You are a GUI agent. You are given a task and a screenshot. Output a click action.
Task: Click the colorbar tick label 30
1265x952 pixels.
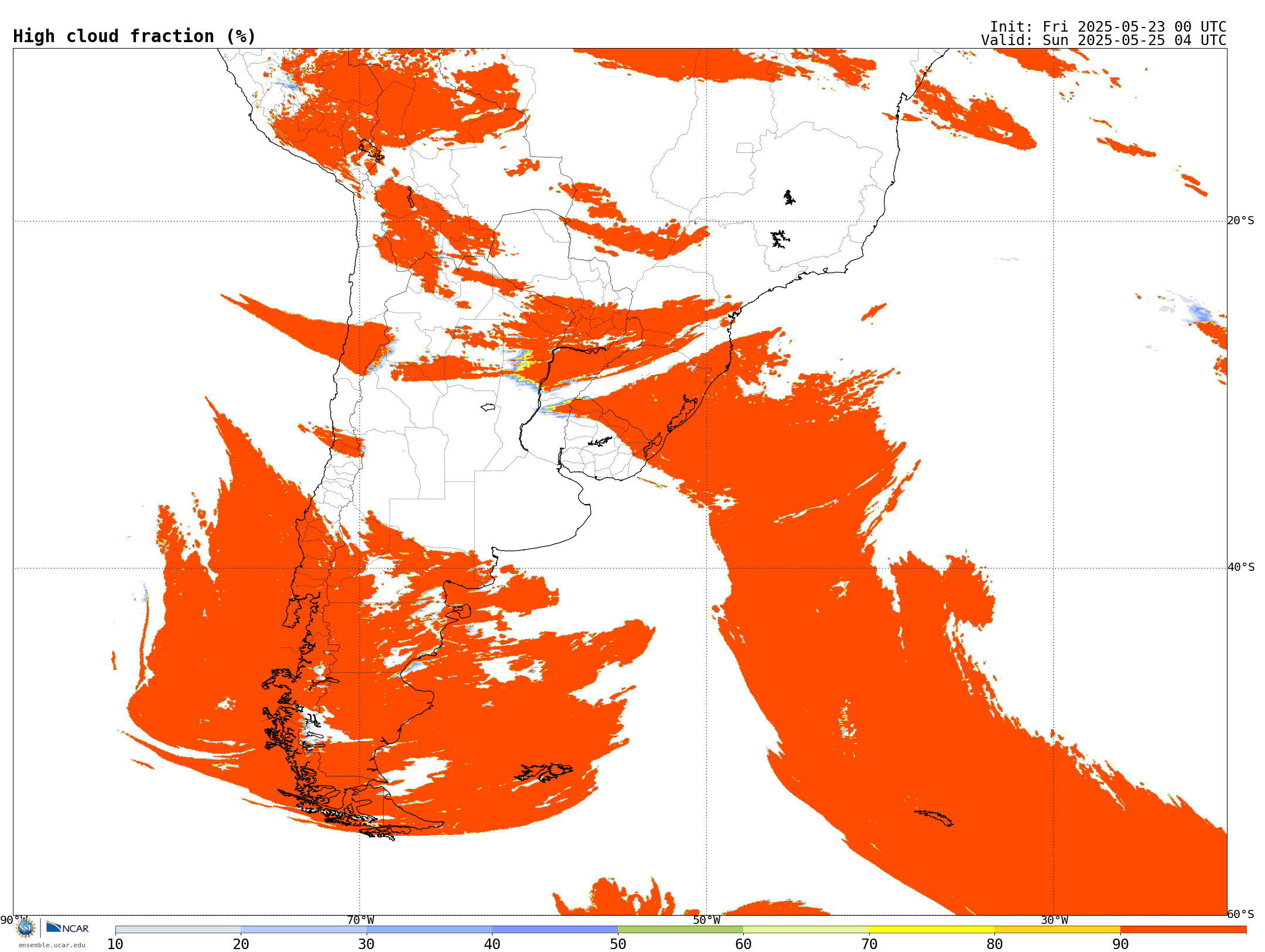pyautogui.click(x=367, y=944)
